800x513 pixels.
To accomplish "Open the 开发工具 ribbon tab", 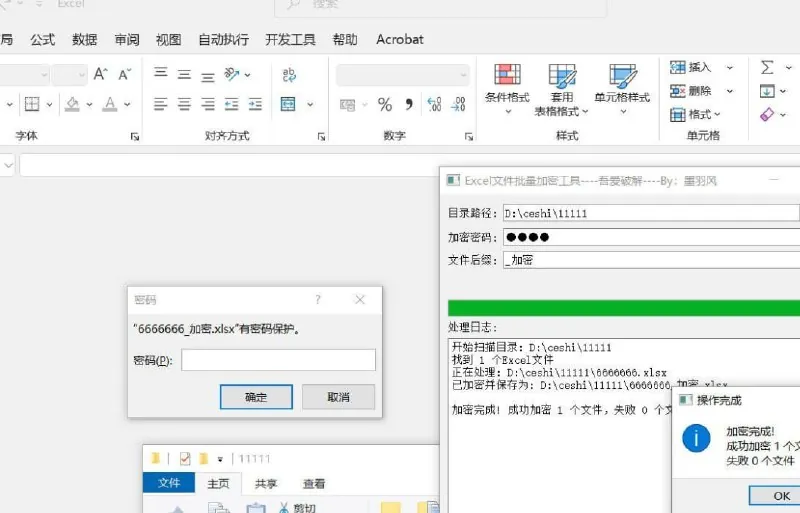I will click(x=290, y=39).
